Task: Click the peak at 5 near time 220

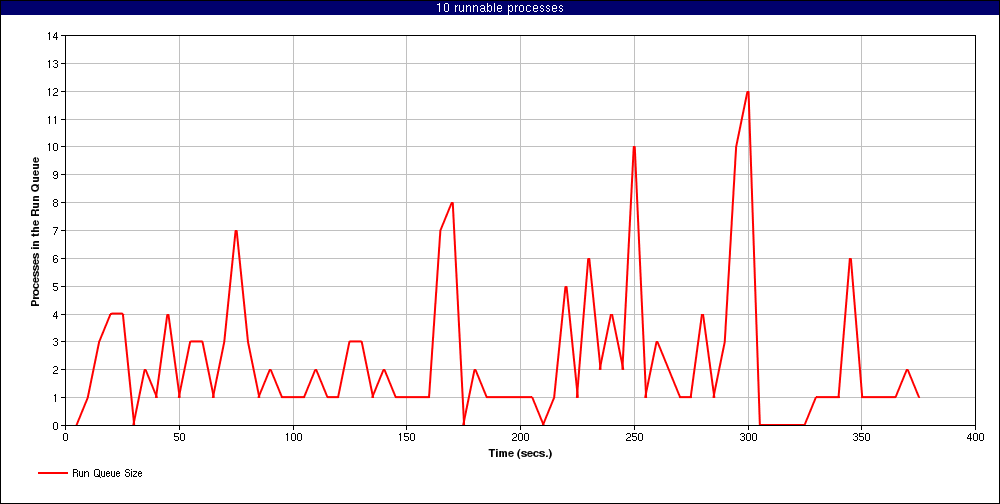Action: point(566,286)
